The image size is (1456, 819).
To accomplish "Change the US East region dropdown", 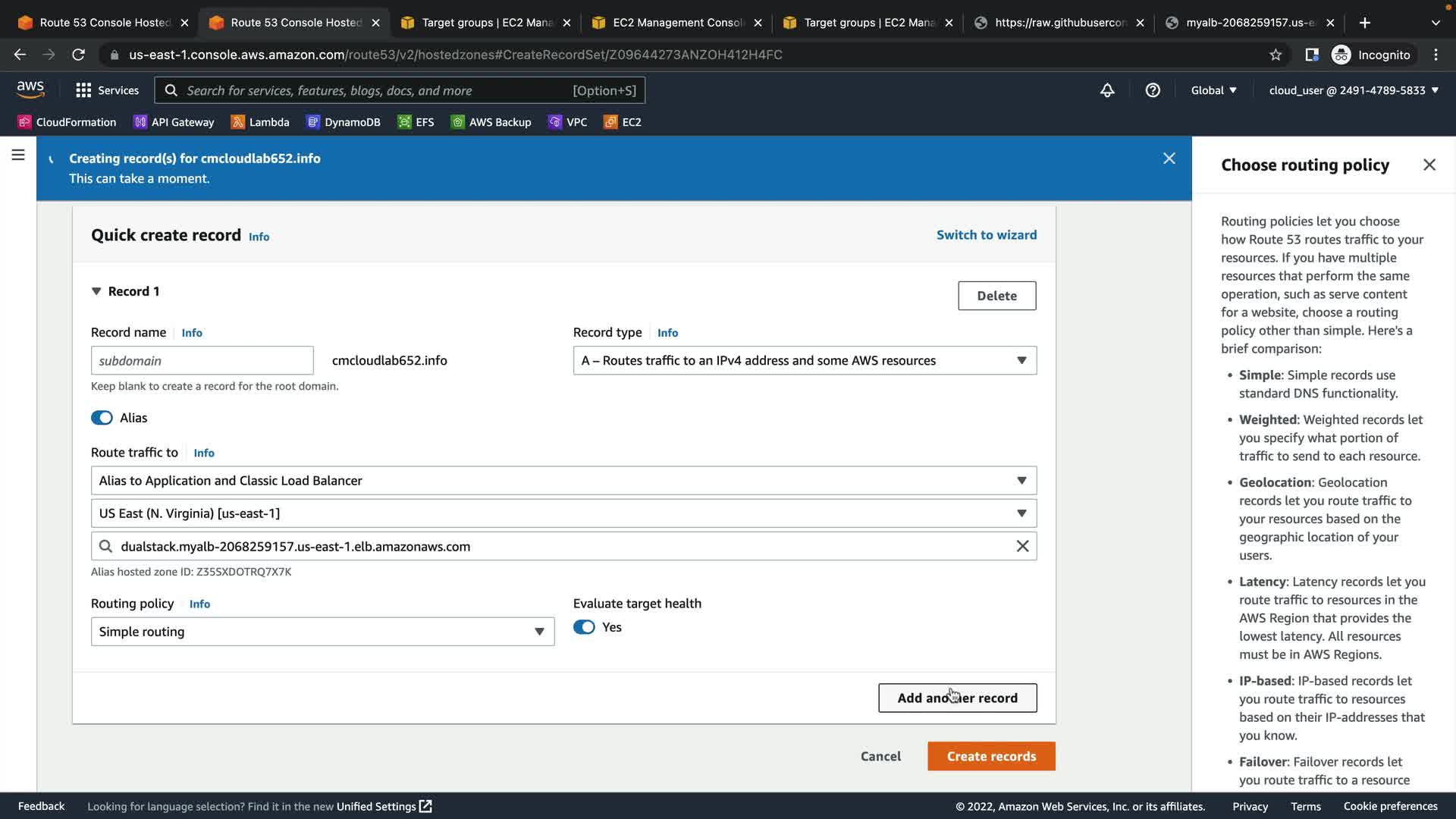I will click(563, 513).
